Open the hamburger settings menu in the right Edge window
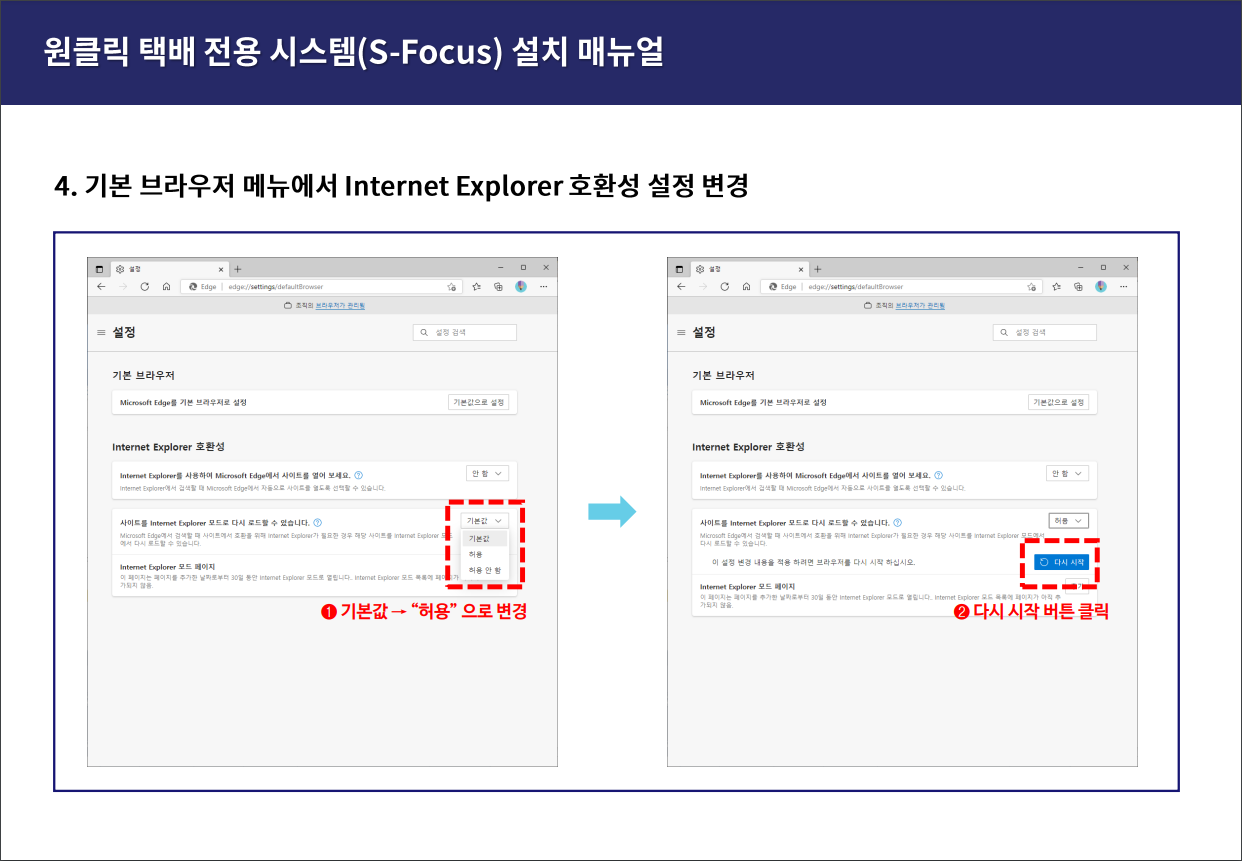The image size is (1242, 861). (x=680, y=332)
